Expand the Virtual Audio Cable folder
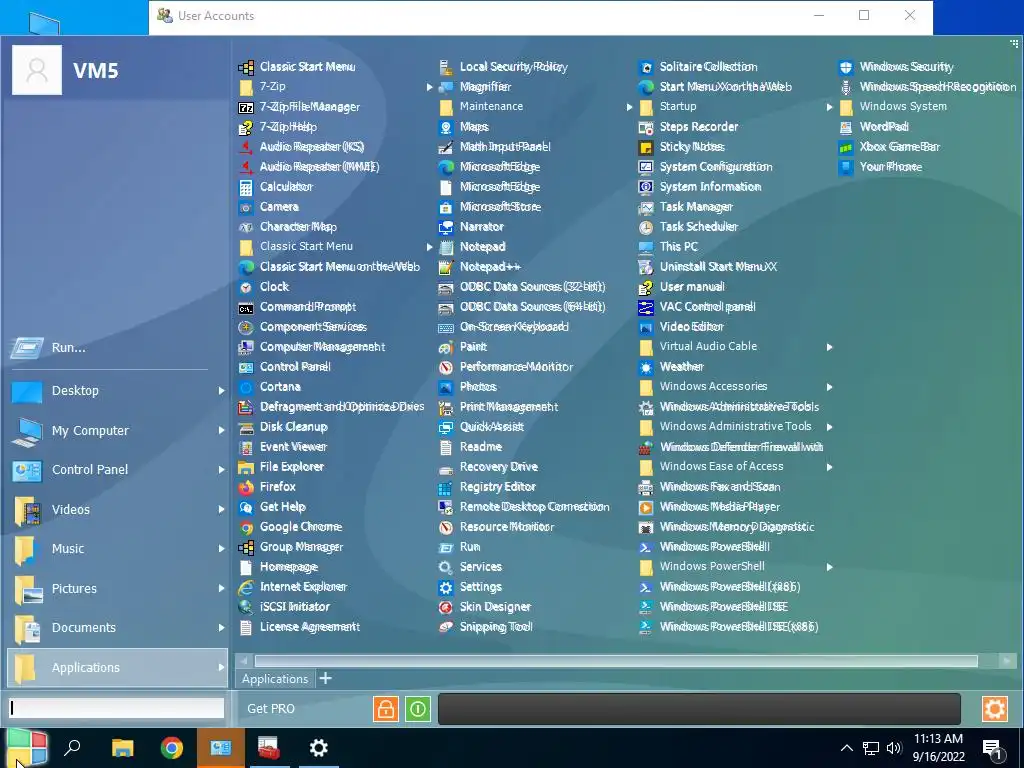 [735, 347]
